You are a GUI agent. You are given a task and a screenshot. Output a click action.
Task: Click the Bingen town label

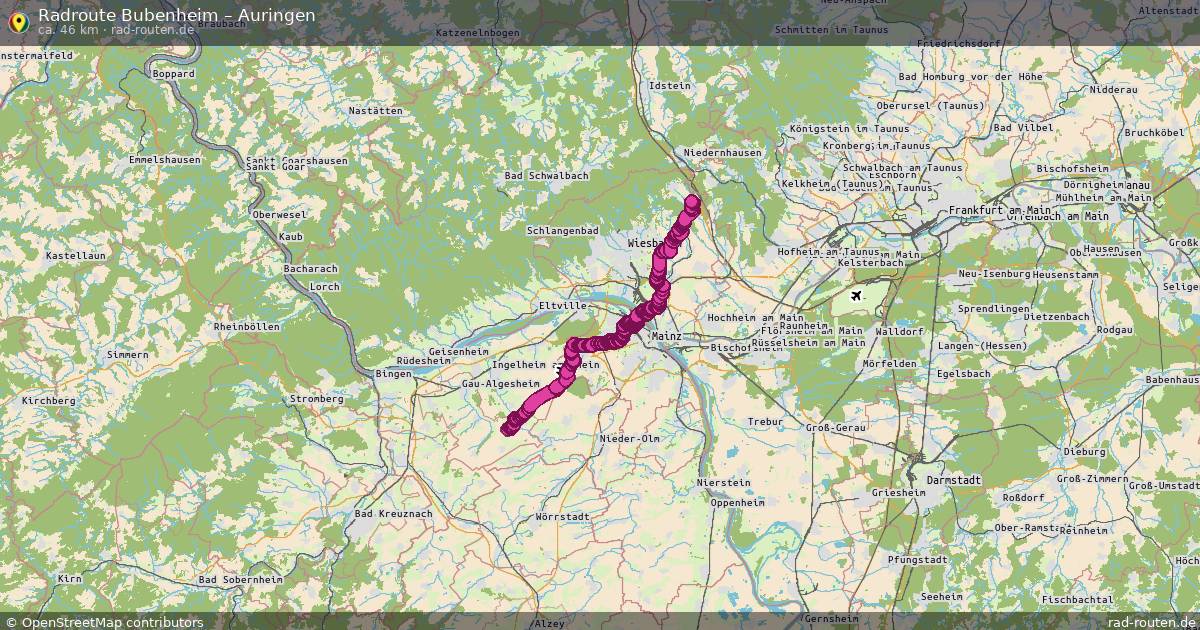click(386, 373)
